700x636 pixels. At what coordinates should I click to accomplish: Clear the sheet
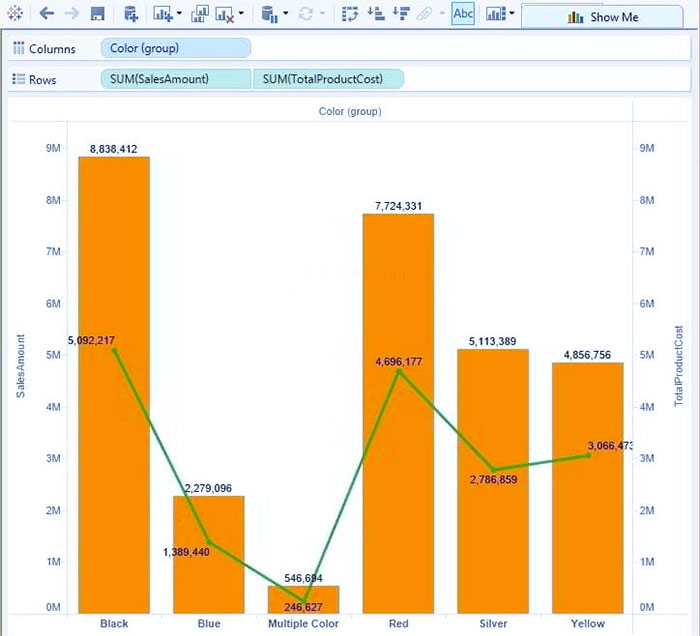[225, 14]
